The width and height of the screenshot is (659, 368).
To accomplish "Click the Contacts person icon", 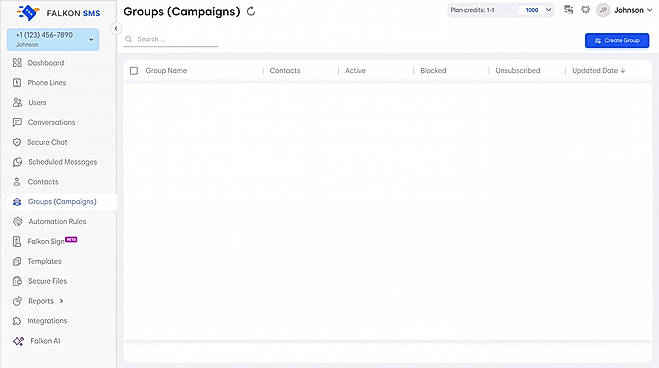I will (17, 182).
